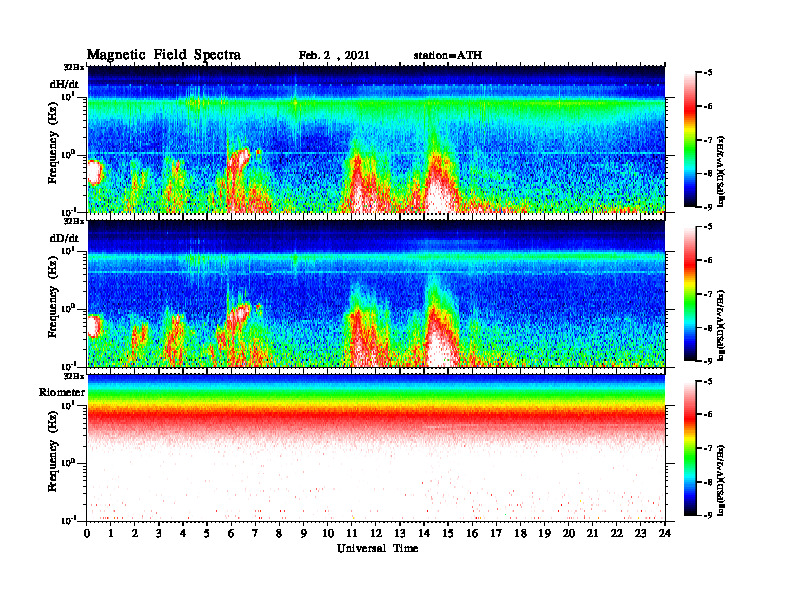The image size is (792, 612).
Task: Click the '20' tick on Universal Time axis
Action: pos(568,533)
